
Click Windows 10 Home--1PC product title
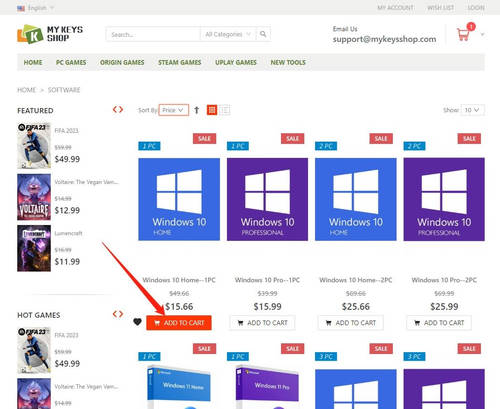(179, 280)
